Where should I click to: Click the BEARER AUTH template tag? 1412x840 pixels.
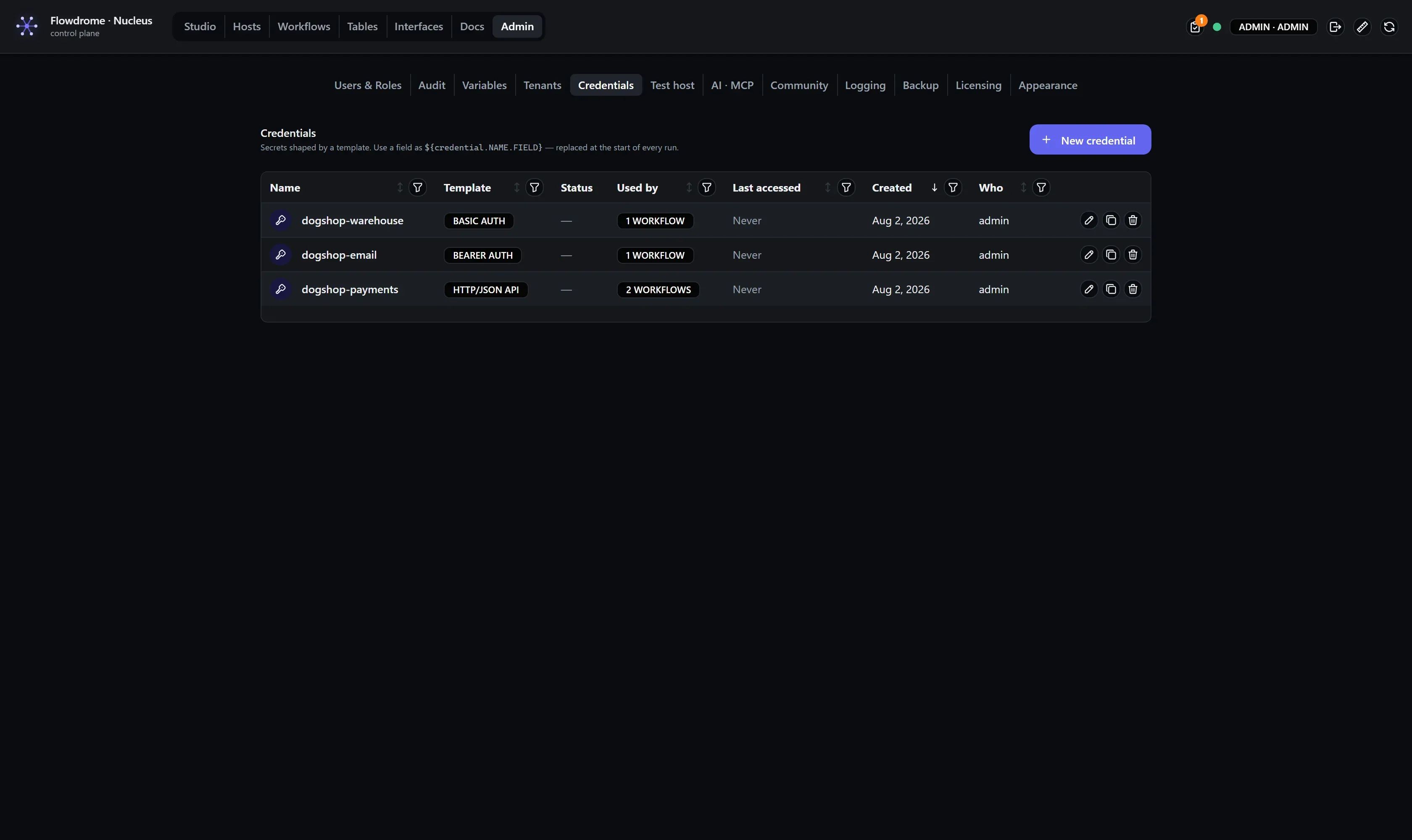coord(482,255)
